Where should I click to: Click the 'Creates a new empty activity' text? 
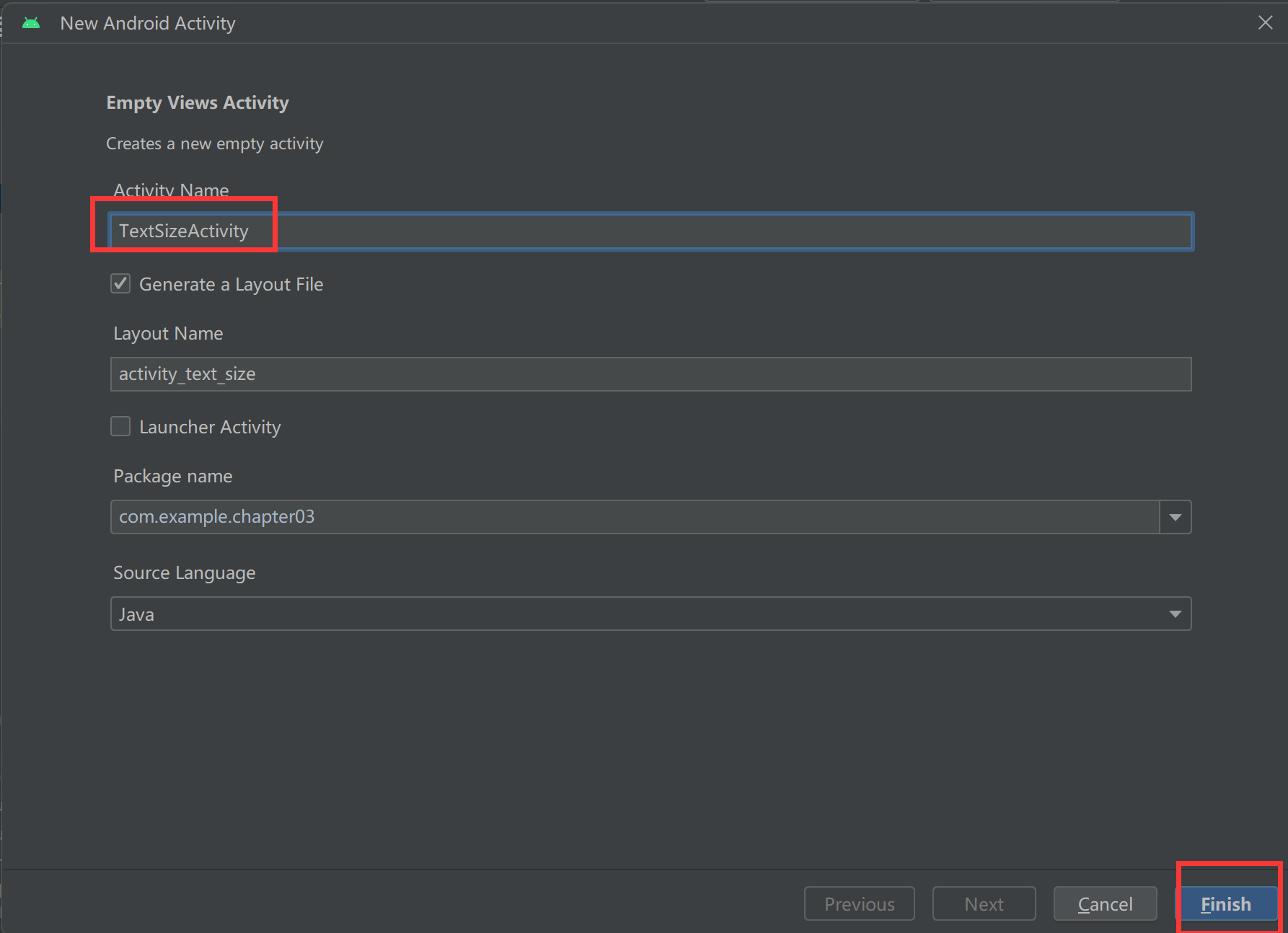215,143
